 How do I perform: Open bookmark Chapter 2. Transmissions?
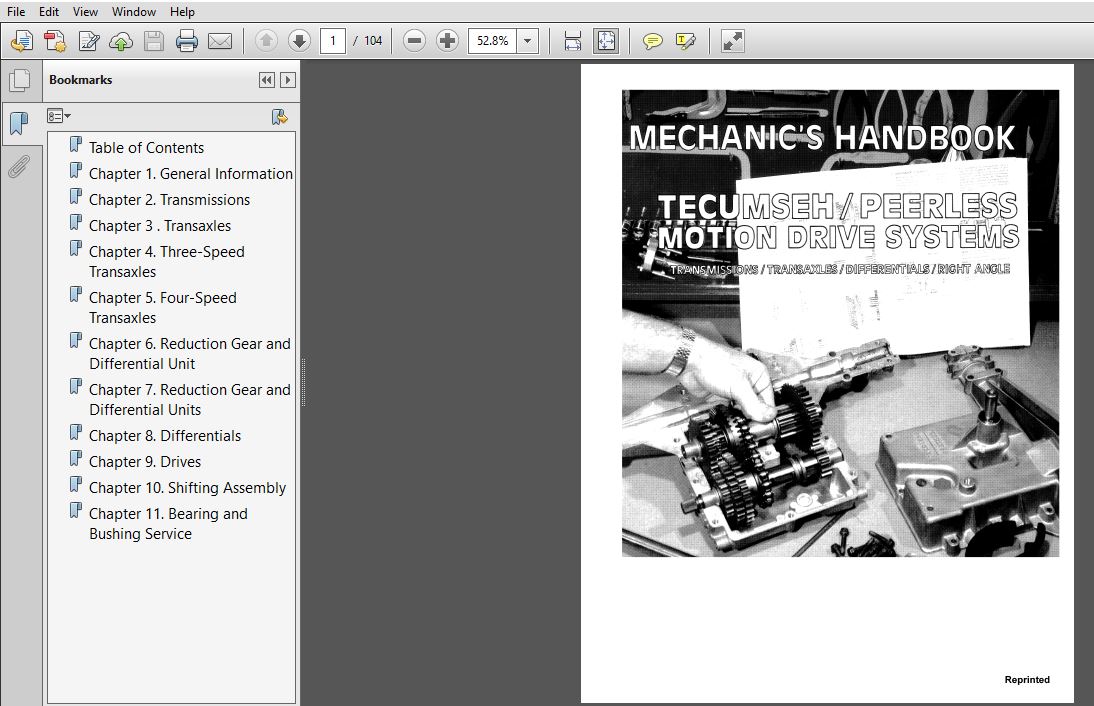(x=169, y=200)
